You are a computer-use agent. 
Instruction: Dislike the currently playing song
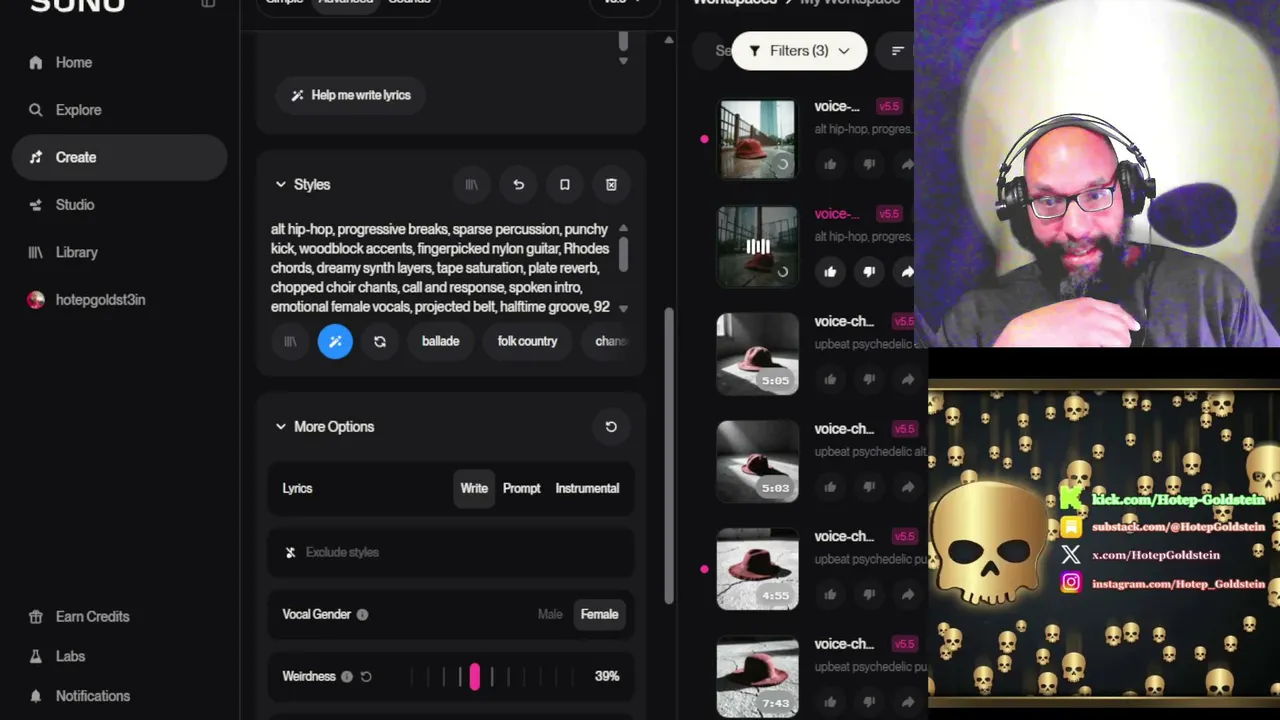coord(869,271)
